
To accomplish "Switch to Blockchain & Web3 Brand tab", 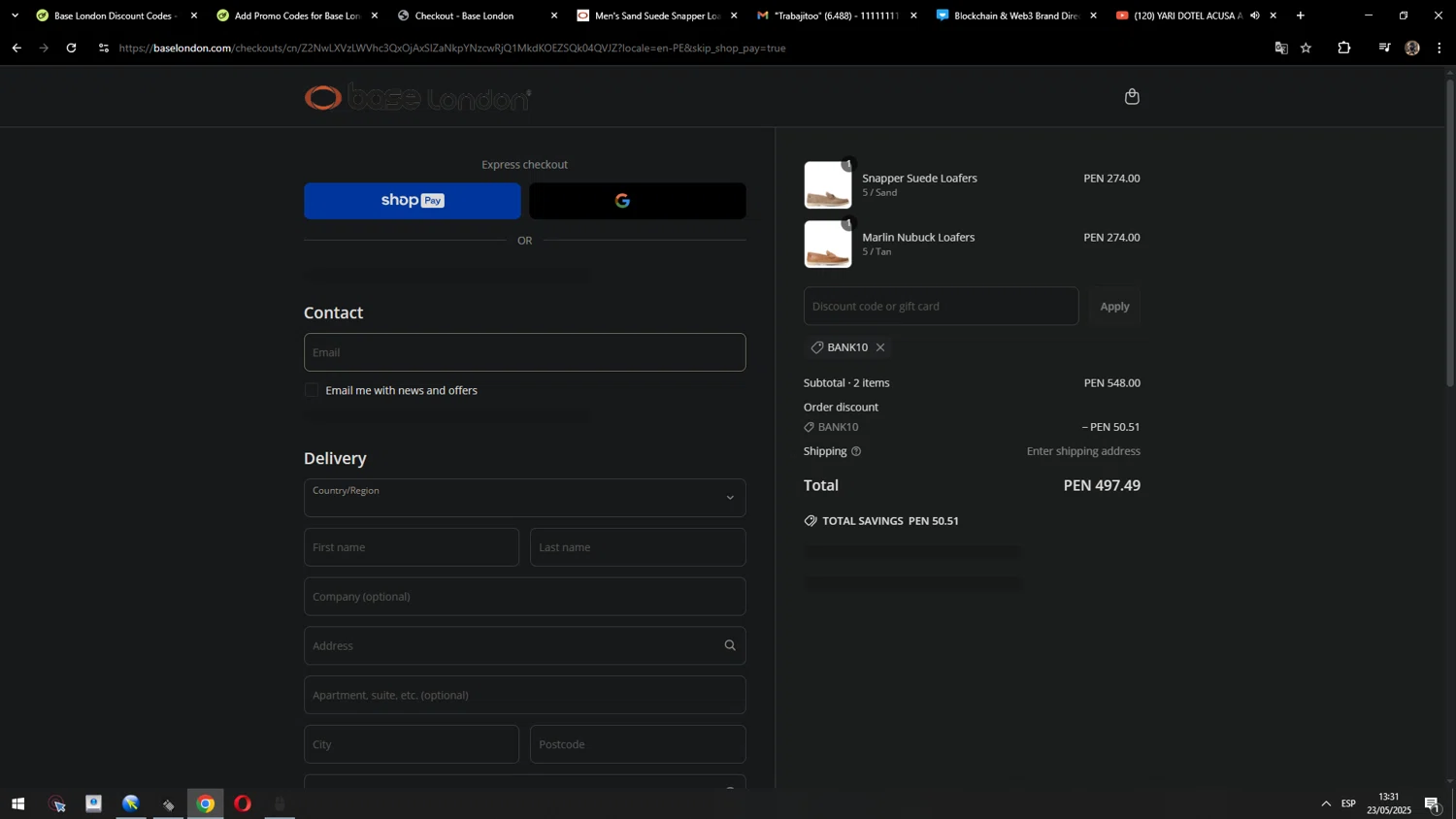I will tap(1016, 16).
